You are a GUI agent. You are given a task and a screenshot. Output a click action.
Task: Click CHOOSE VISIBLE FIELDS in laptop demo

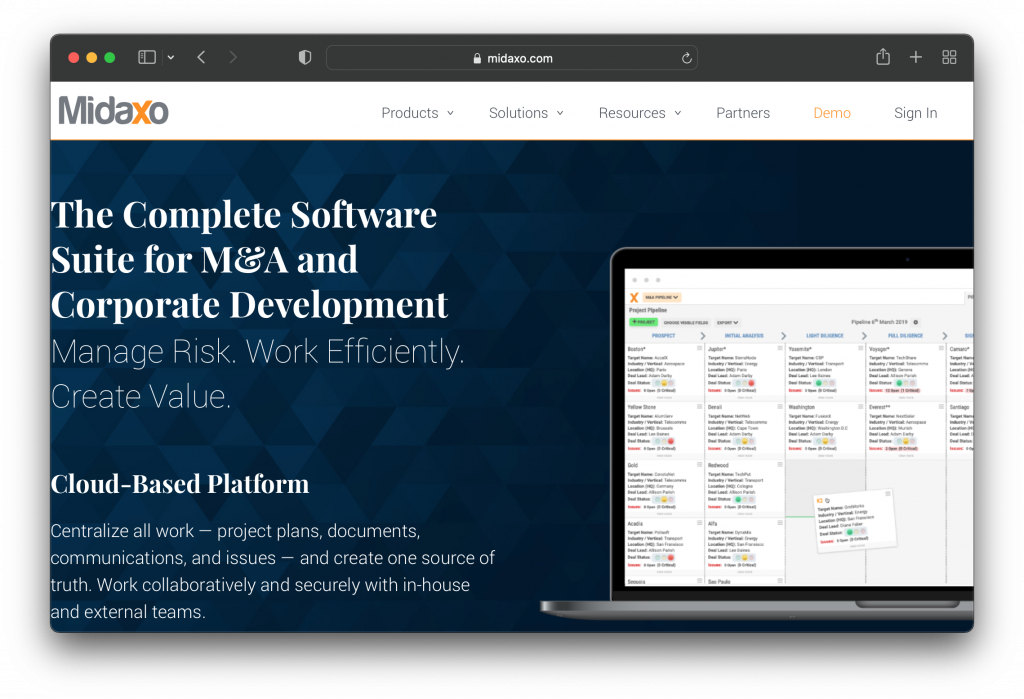pyautogui.click(x=686, y=323)
